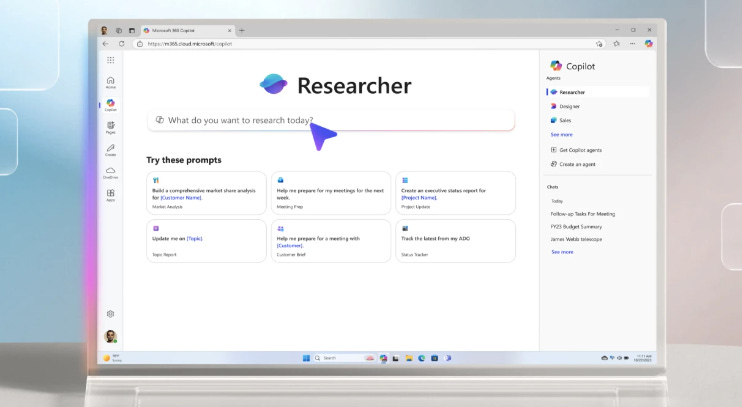Select Track latest from ADO card

click(455, 241)
